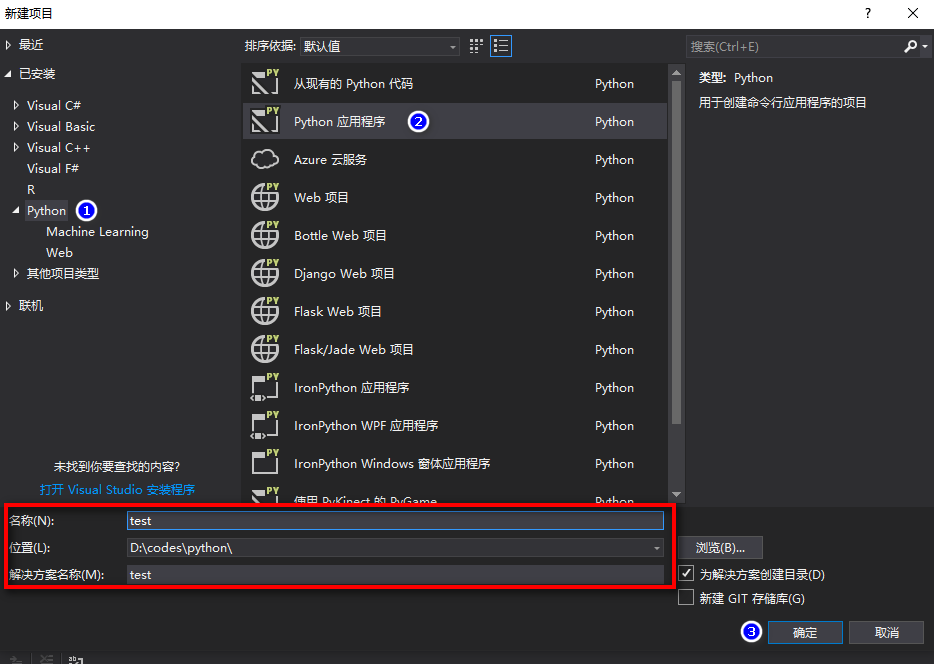Select Python category in the tree
This screenshot has width=934, height=664.
point(46,211)
